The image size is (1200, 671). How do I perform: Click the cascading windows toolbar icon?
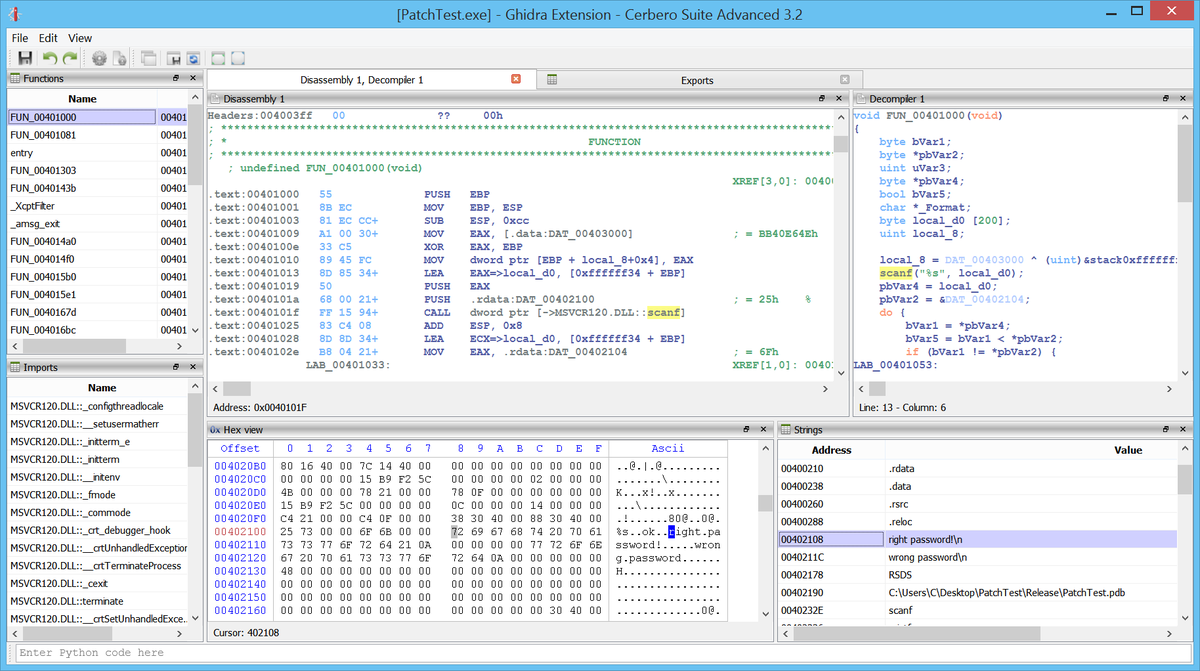click(x=149, y=59)
